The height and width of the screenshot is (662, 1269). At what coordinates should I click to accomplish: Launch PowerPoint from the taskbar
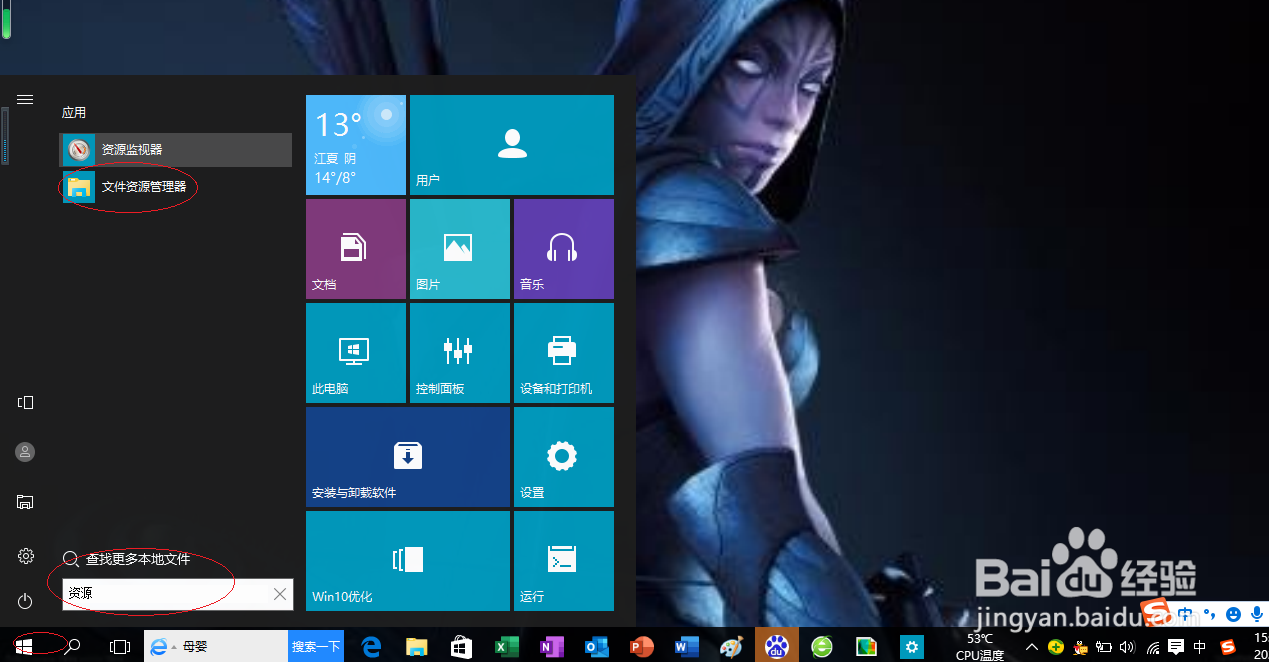pyautogui.click(x=641, y=647)
